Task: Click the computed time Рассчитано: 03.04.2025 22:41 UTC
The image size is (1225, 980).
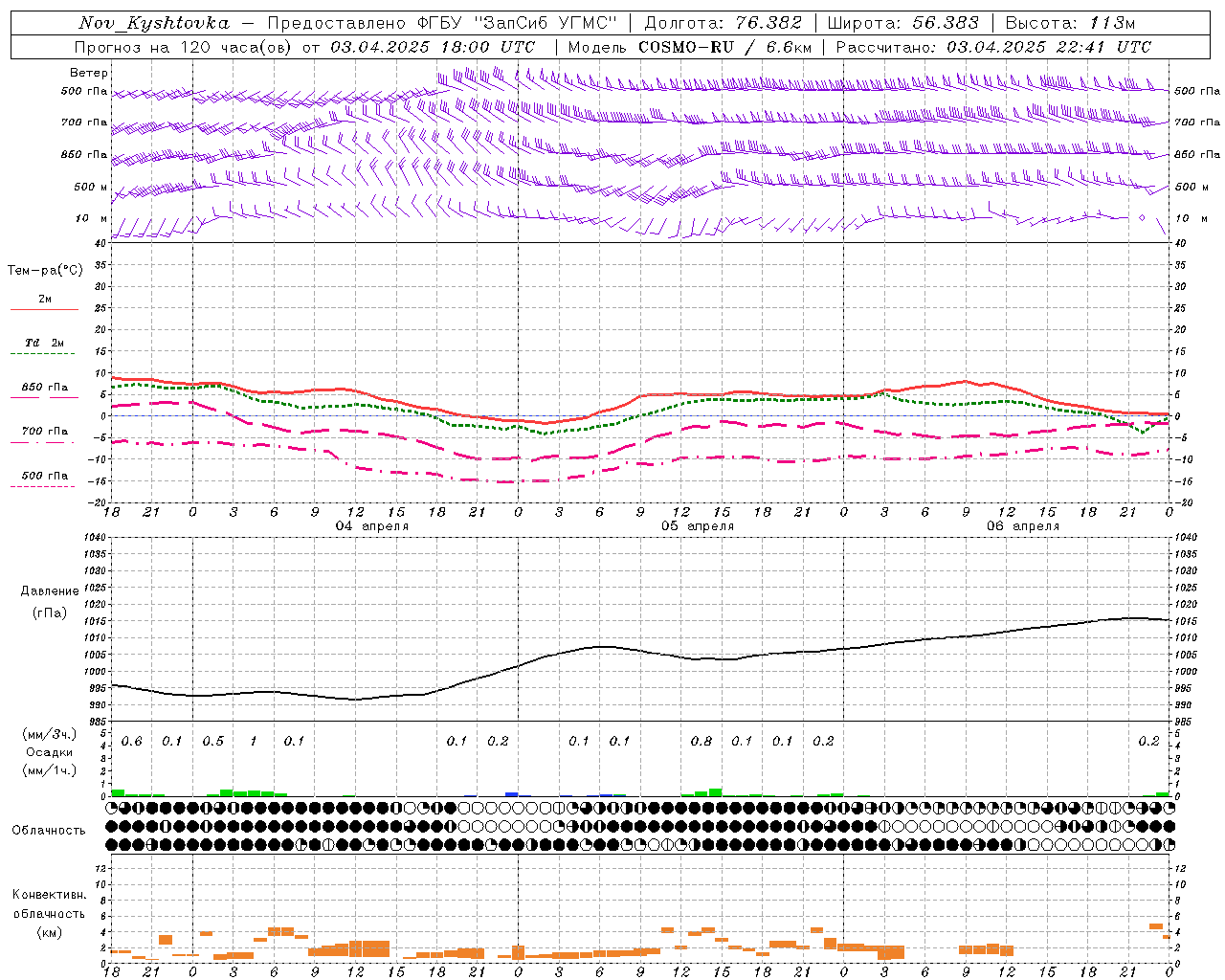Action: tap(993, 47)
